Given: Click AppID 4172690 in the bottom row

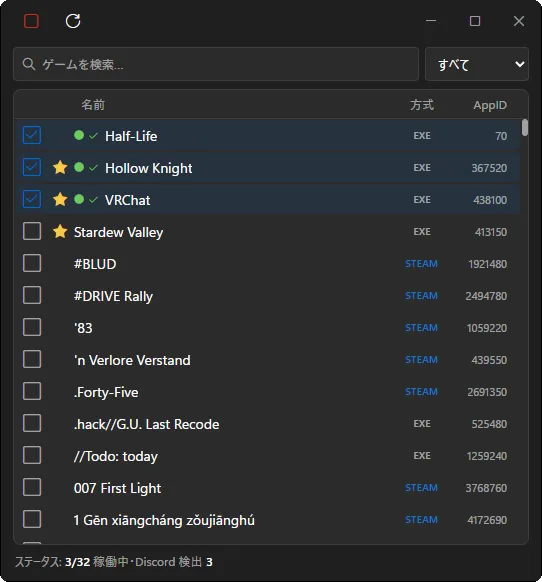Looking at the screenshot, I should (487, 520).
